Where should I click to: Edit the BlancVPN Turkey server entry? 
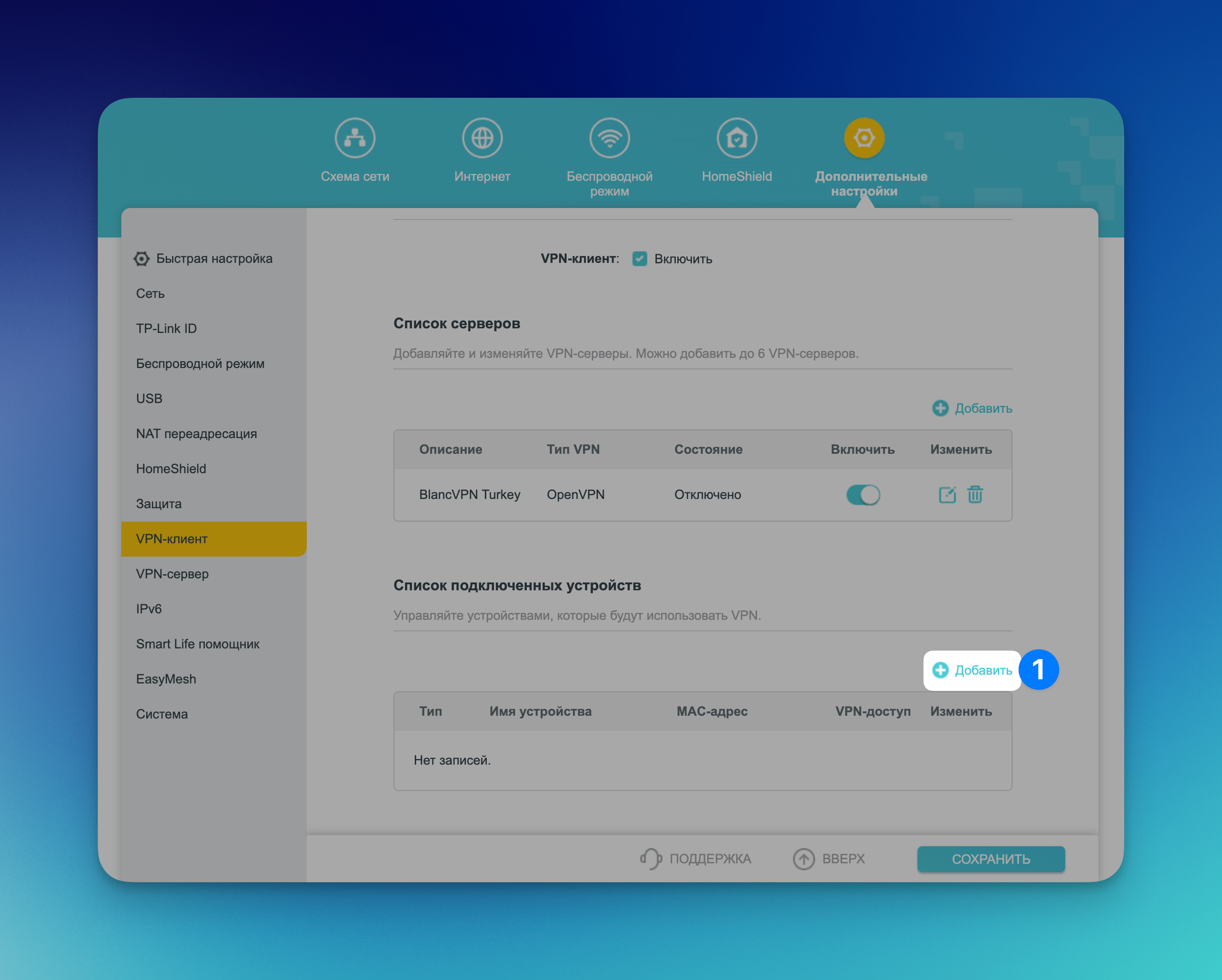tap(947, 494)
